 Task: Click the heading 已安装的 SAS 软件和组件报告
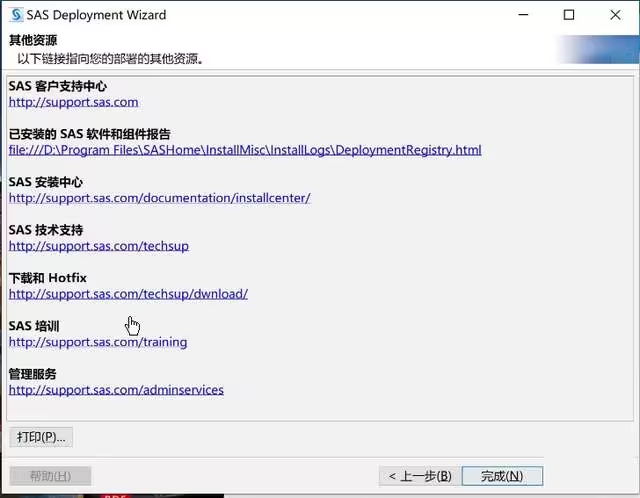click(89, 134)
